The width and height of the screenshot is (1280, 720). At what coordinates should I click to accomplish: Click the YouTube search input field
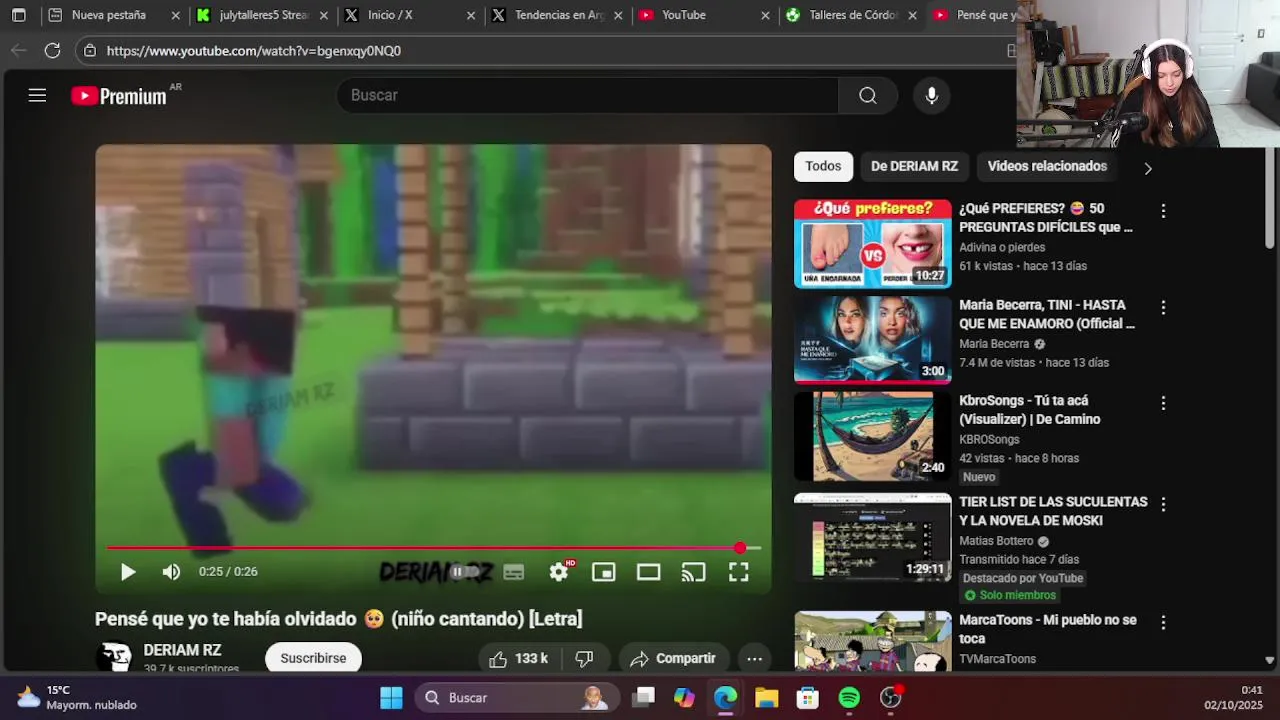click(x=588, y=95)
